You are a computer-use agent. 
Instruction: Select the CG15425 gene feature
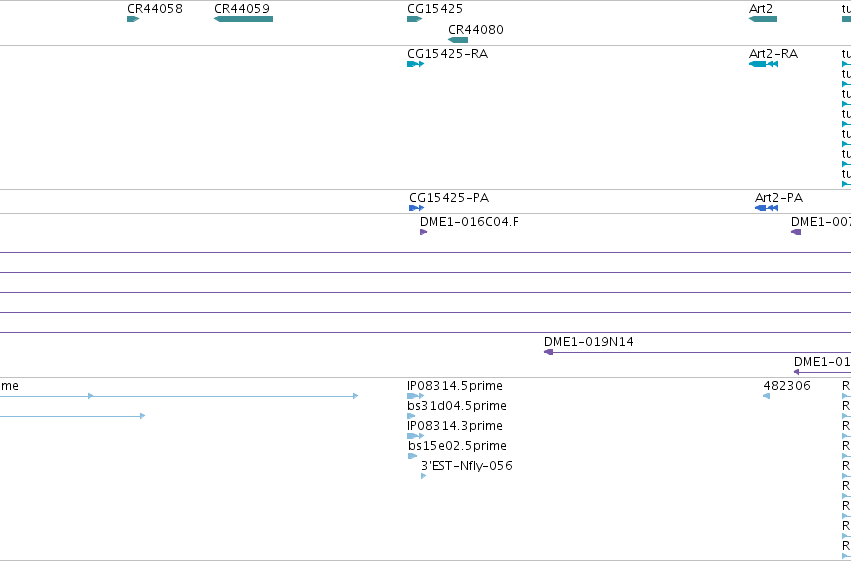[415, 19]
